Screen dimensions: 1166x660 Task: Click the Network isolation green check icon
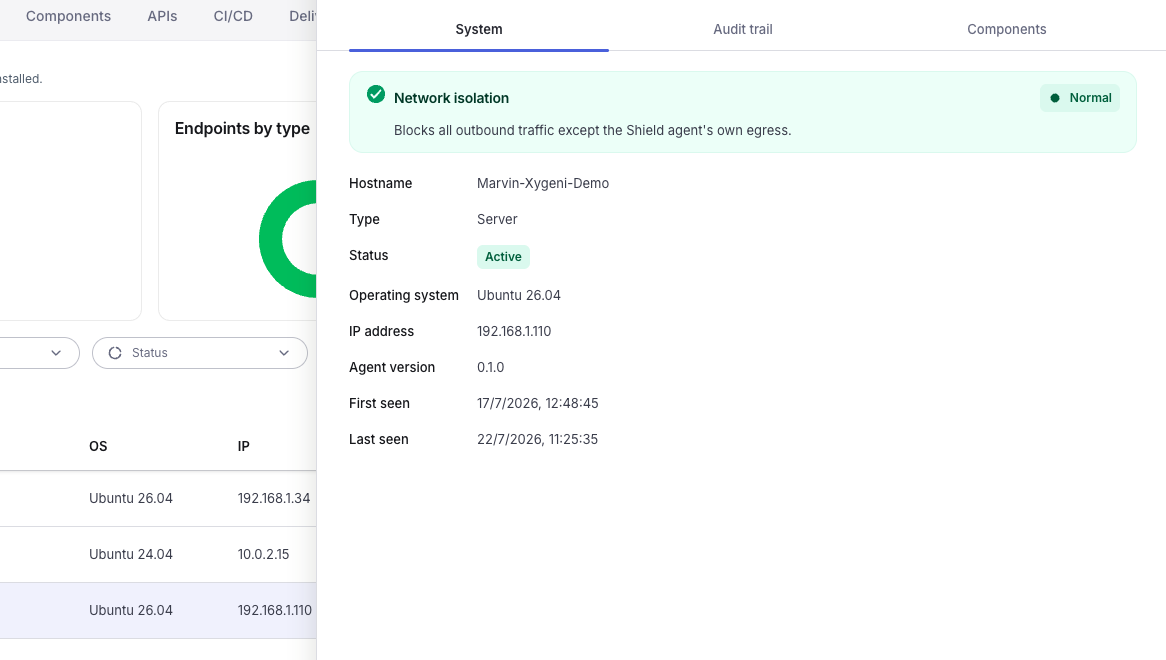pos(376,94)
